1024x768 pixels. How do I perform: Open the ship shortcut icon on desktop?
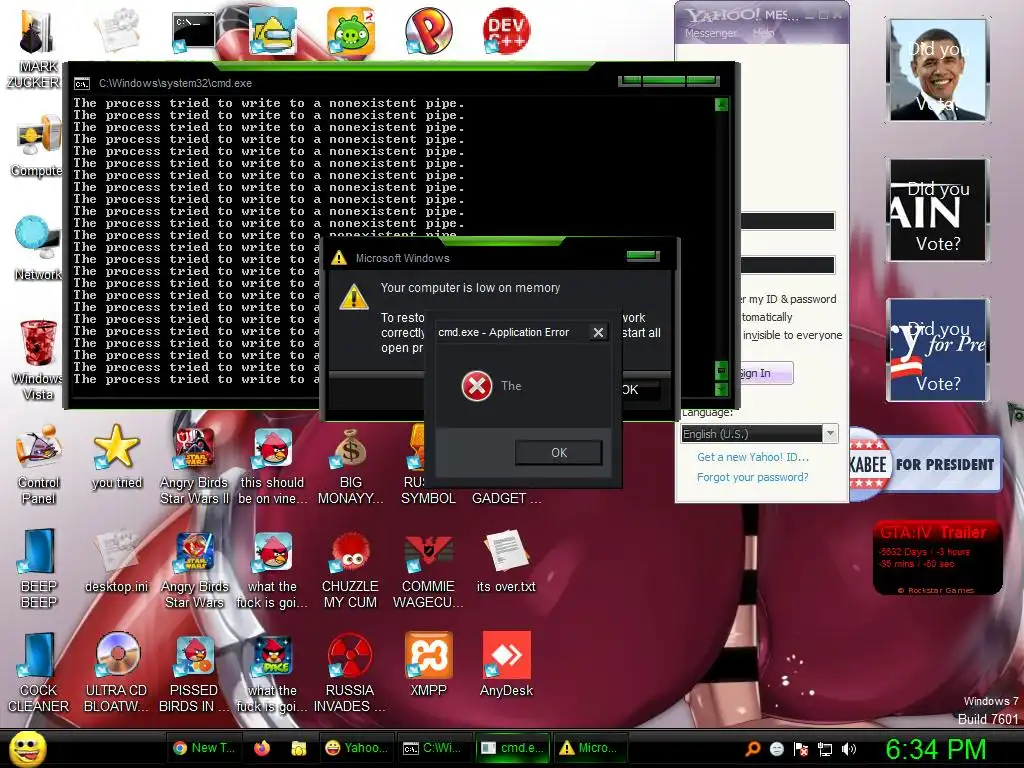pyautogui.click(x=272, y=31)
